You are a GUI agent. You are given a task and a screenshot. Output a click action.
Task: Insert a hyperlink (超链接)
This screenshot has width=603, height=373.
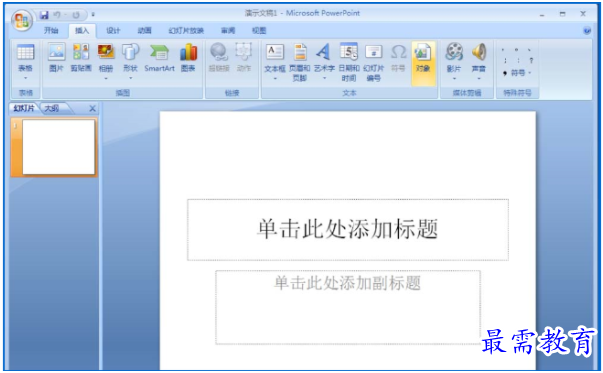[x=219, y=58]
